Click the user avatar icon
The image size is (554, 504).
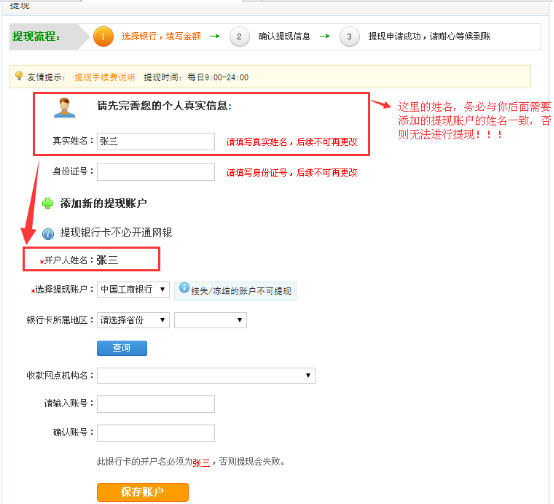[x=64, y=108]
